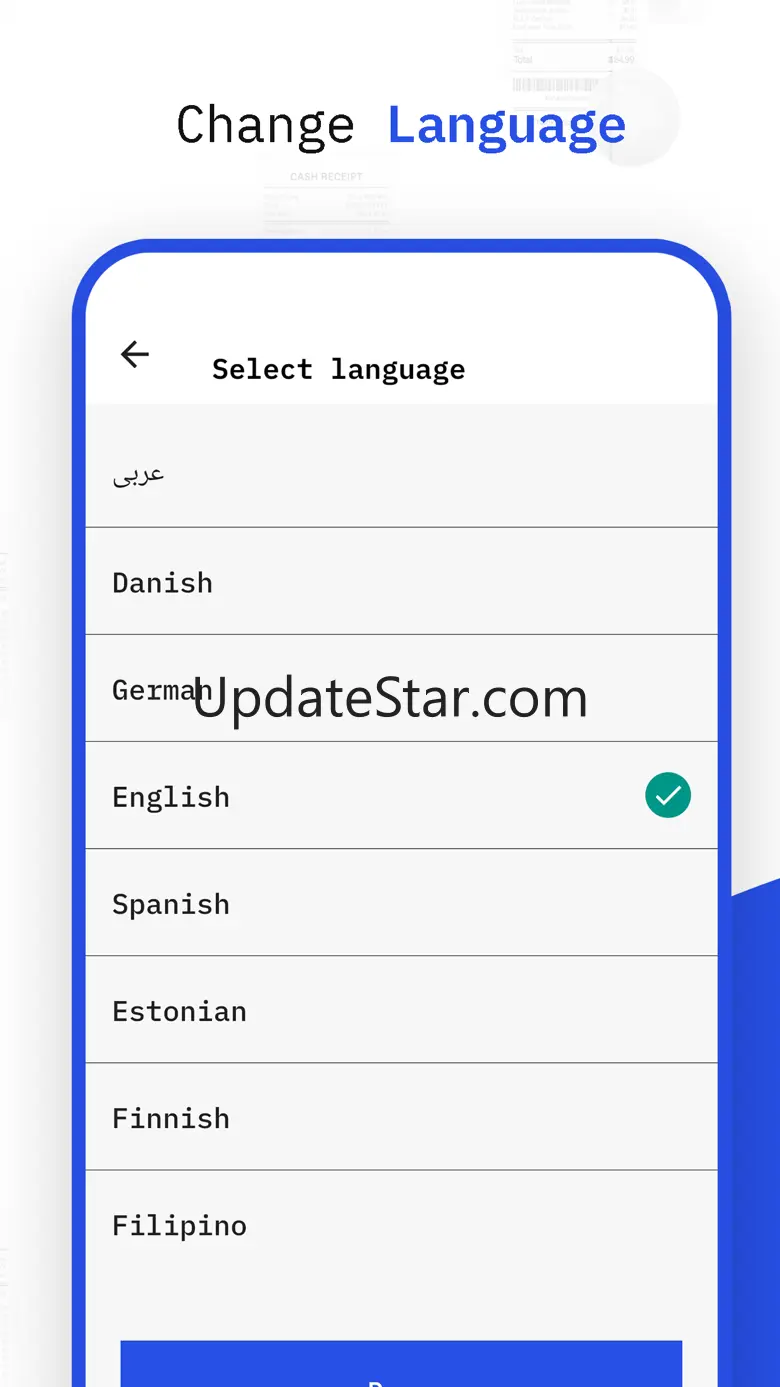Pick the English language row
Image resolution: width=780 pixels, height=1387 pixels.
[x=401, y=795]
